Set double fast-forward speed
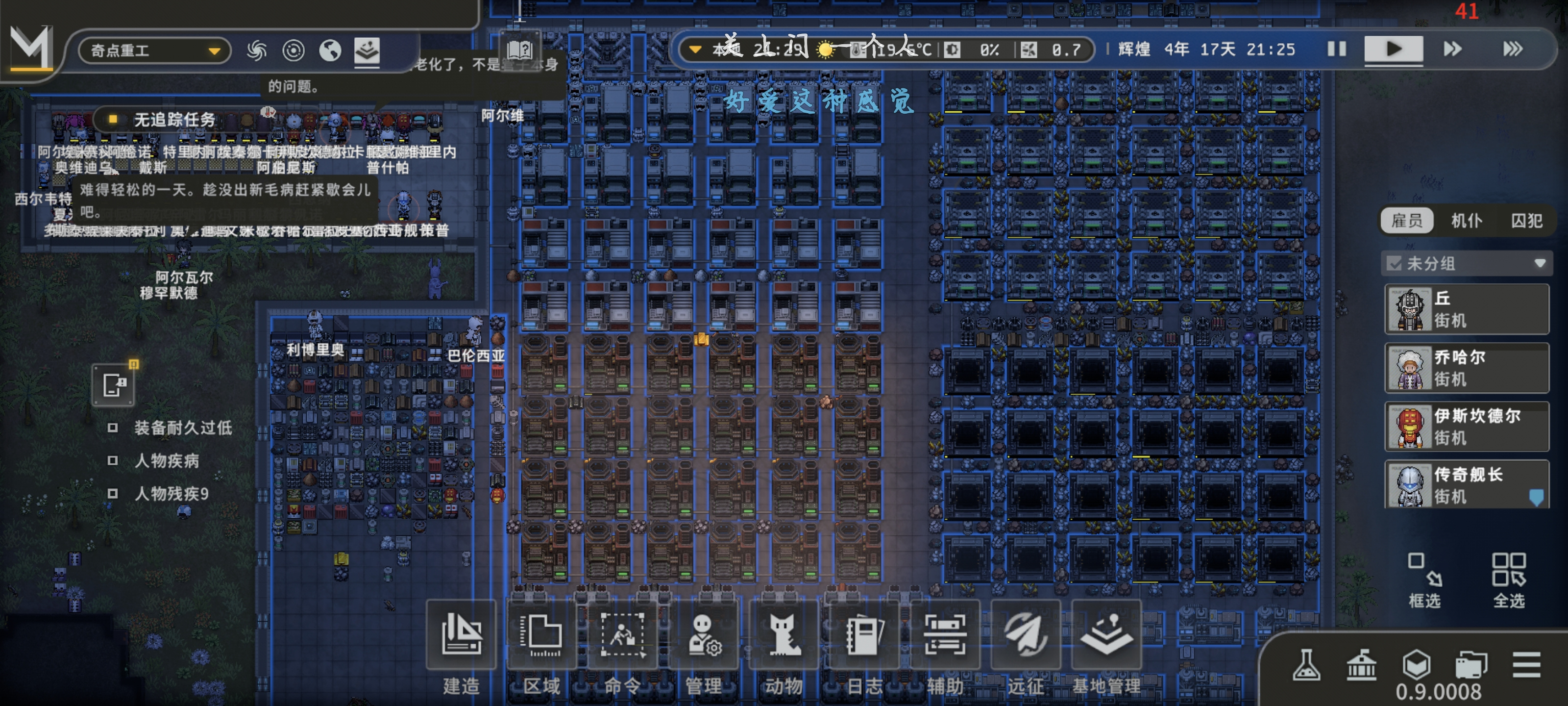This screenshot has height=706, width=1568. 1452,49
